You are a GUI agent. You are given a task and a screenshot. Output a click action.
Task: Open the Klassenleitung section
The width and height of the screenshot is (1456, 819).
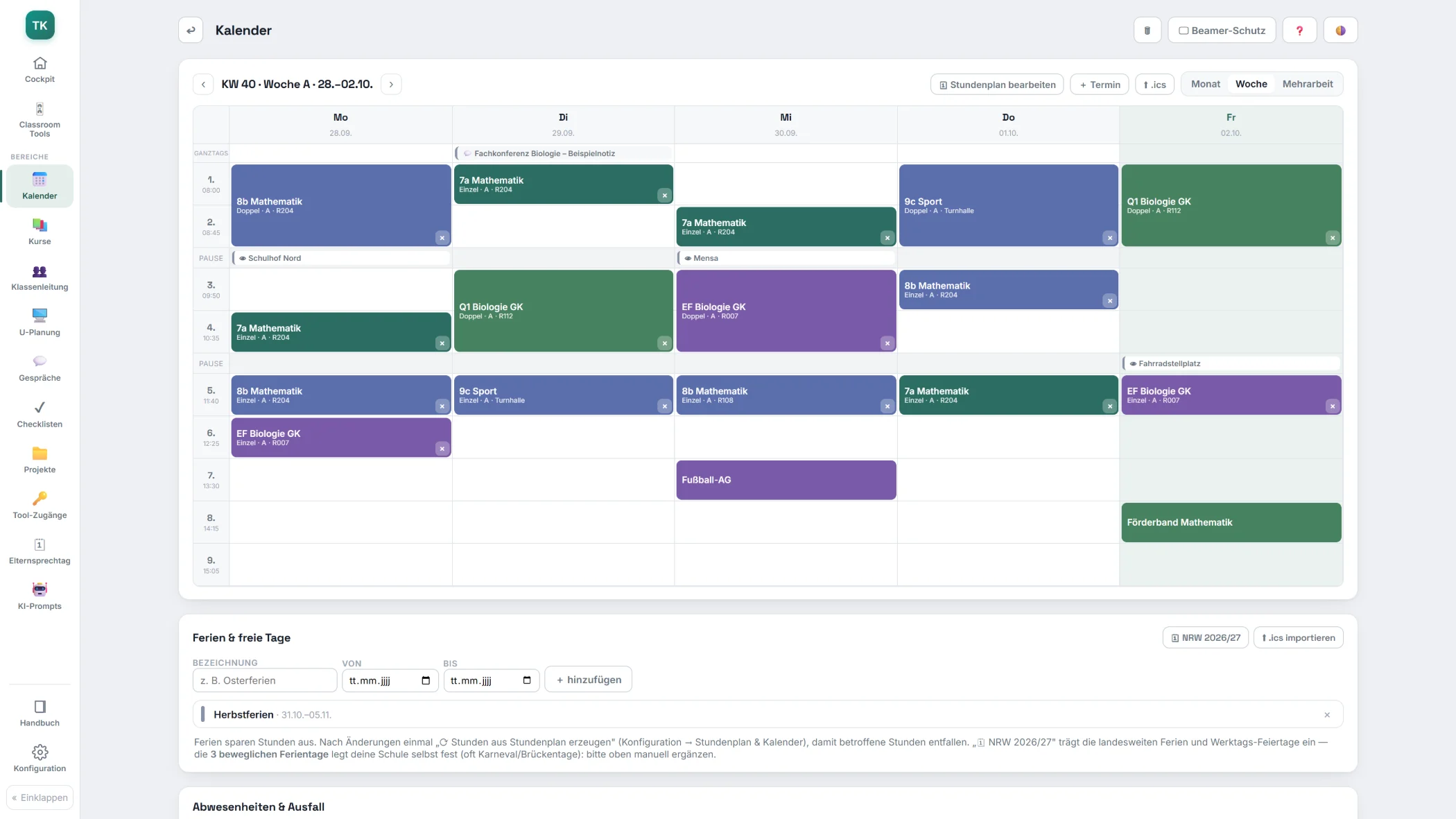40,277
